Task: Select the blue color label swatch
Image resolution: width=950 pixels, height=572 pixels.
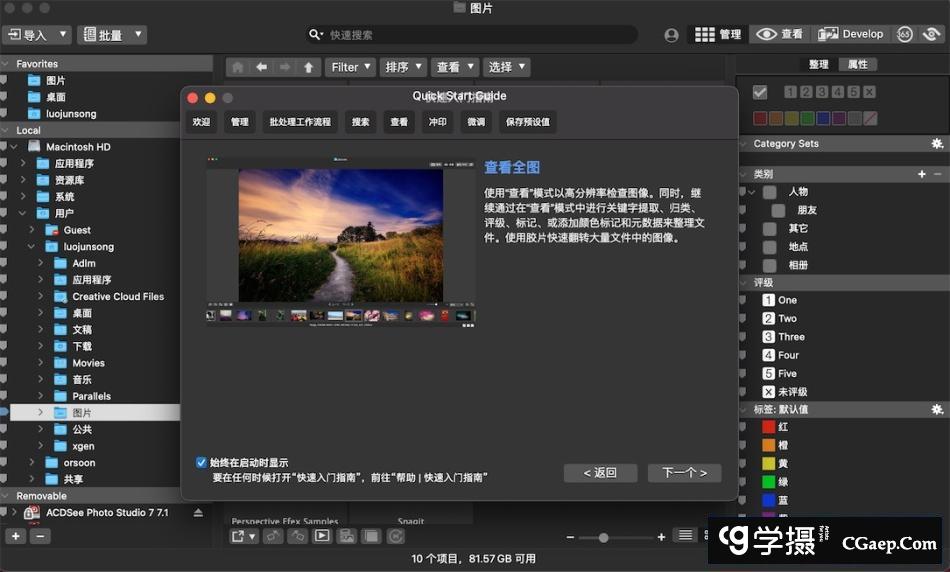Action: coord(822,118)
